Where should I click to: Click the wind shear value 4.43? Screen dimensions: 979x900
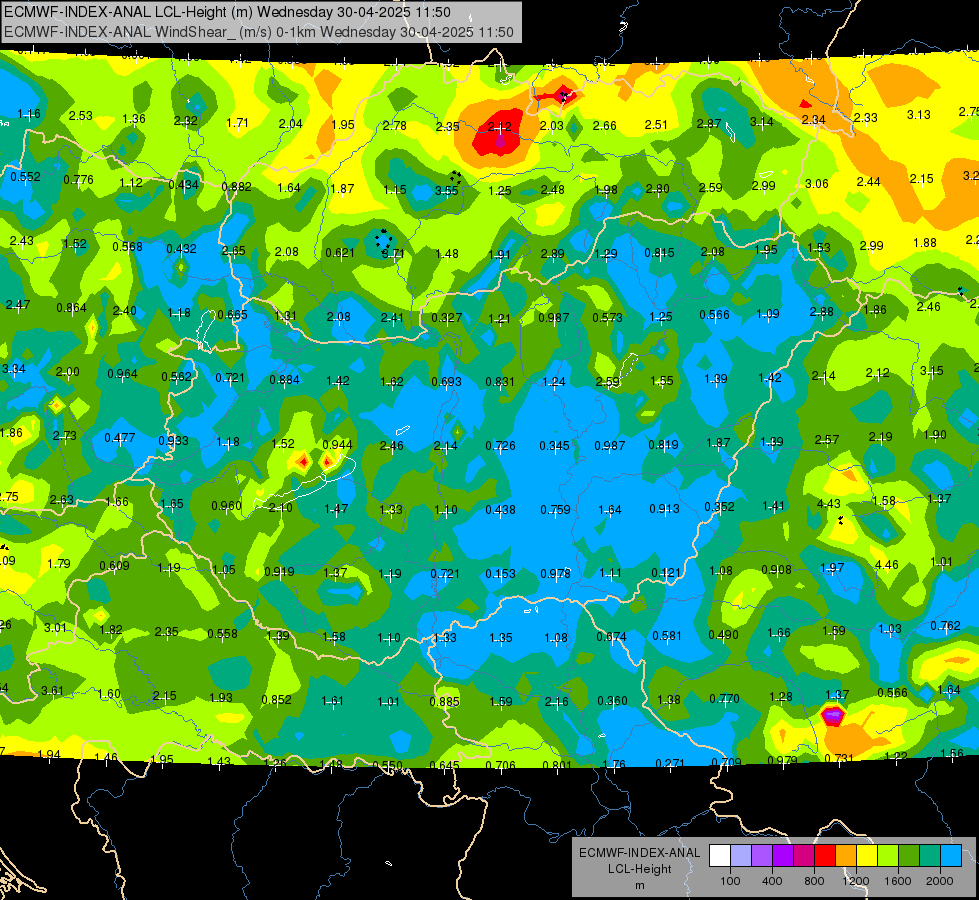tap(829, 503)
